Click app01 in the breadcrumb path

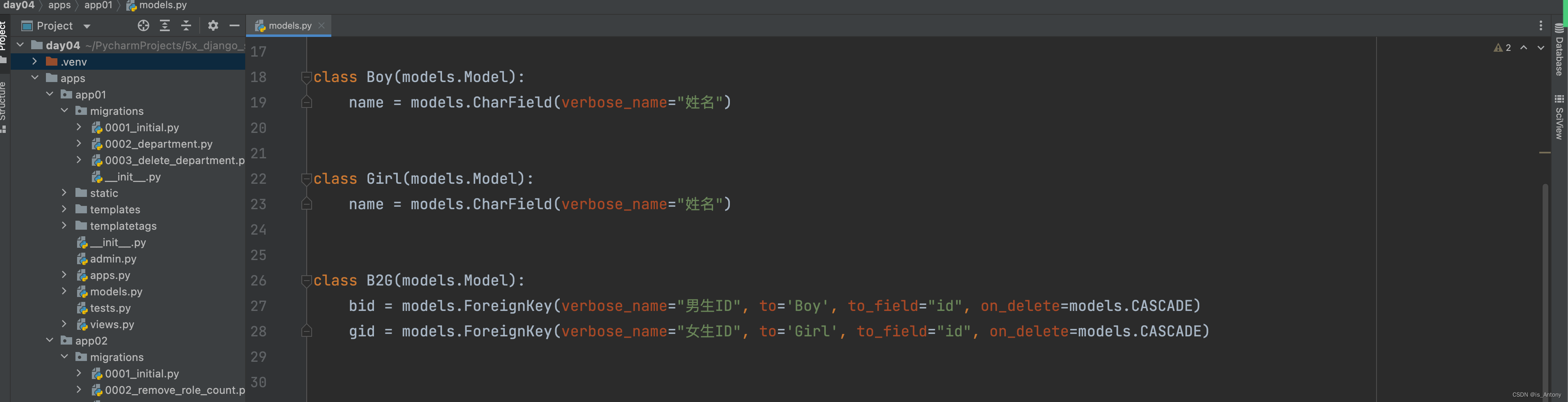[x=98, y=5]
